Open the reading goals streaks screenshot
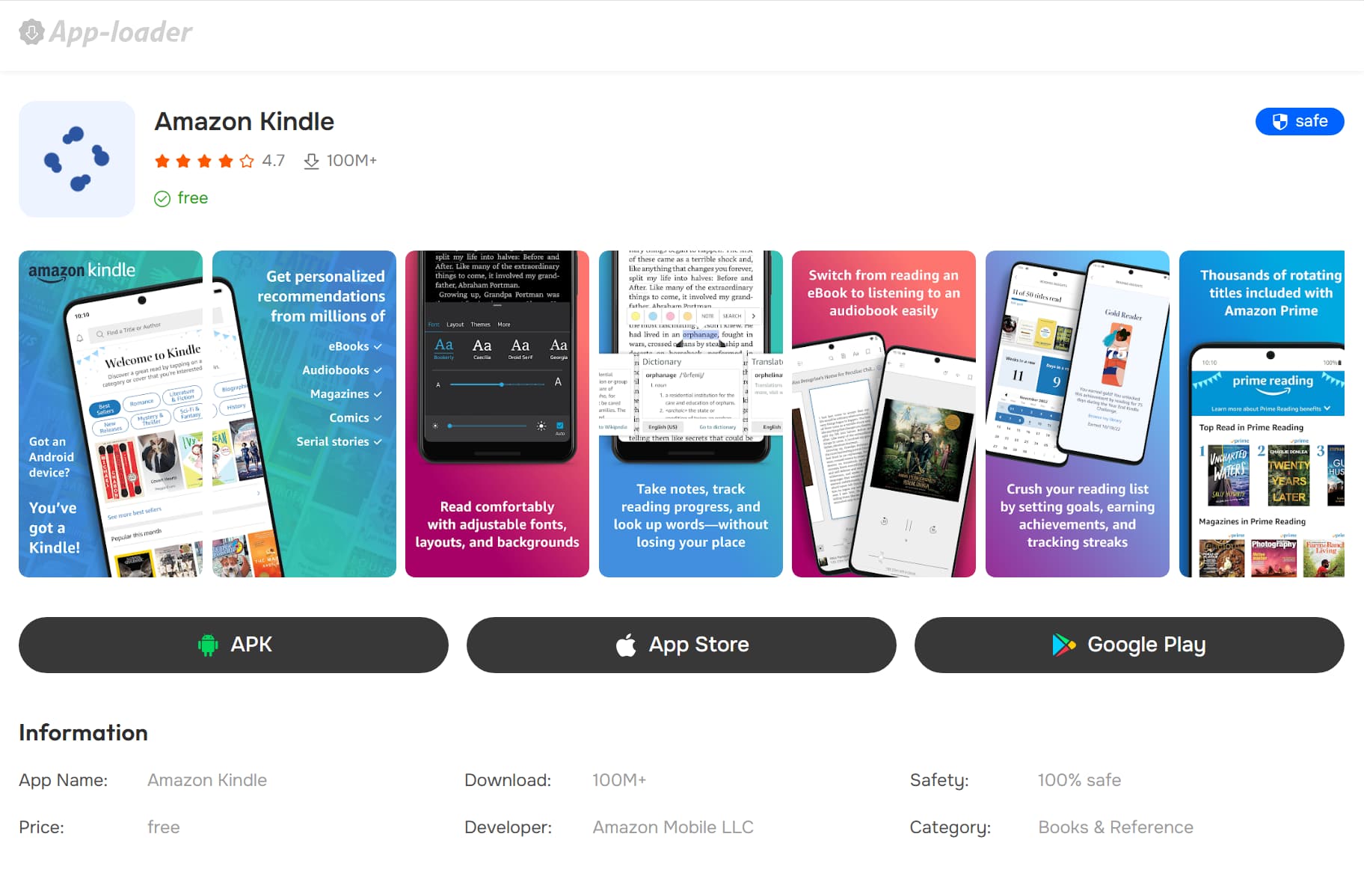 click(1078, 414)
